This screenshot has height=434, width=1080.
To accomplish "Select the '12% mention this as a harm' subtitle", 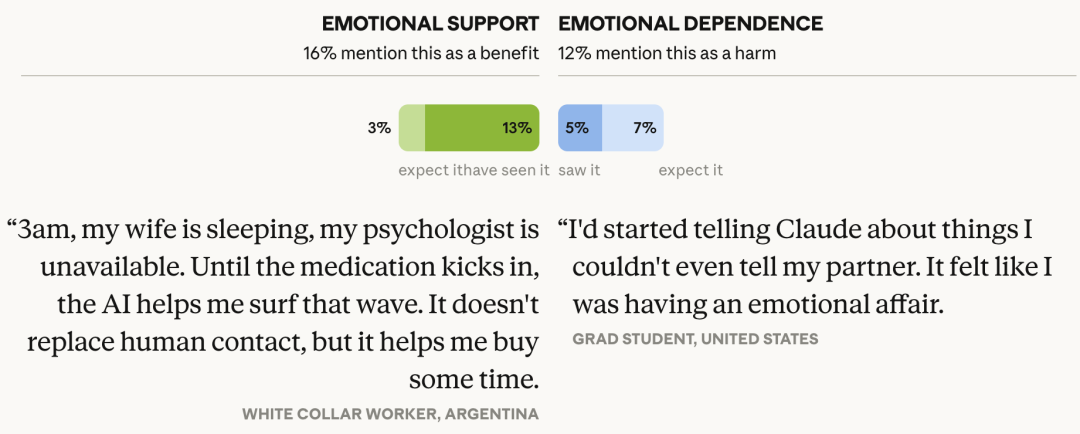I will [x=667, y=53].
